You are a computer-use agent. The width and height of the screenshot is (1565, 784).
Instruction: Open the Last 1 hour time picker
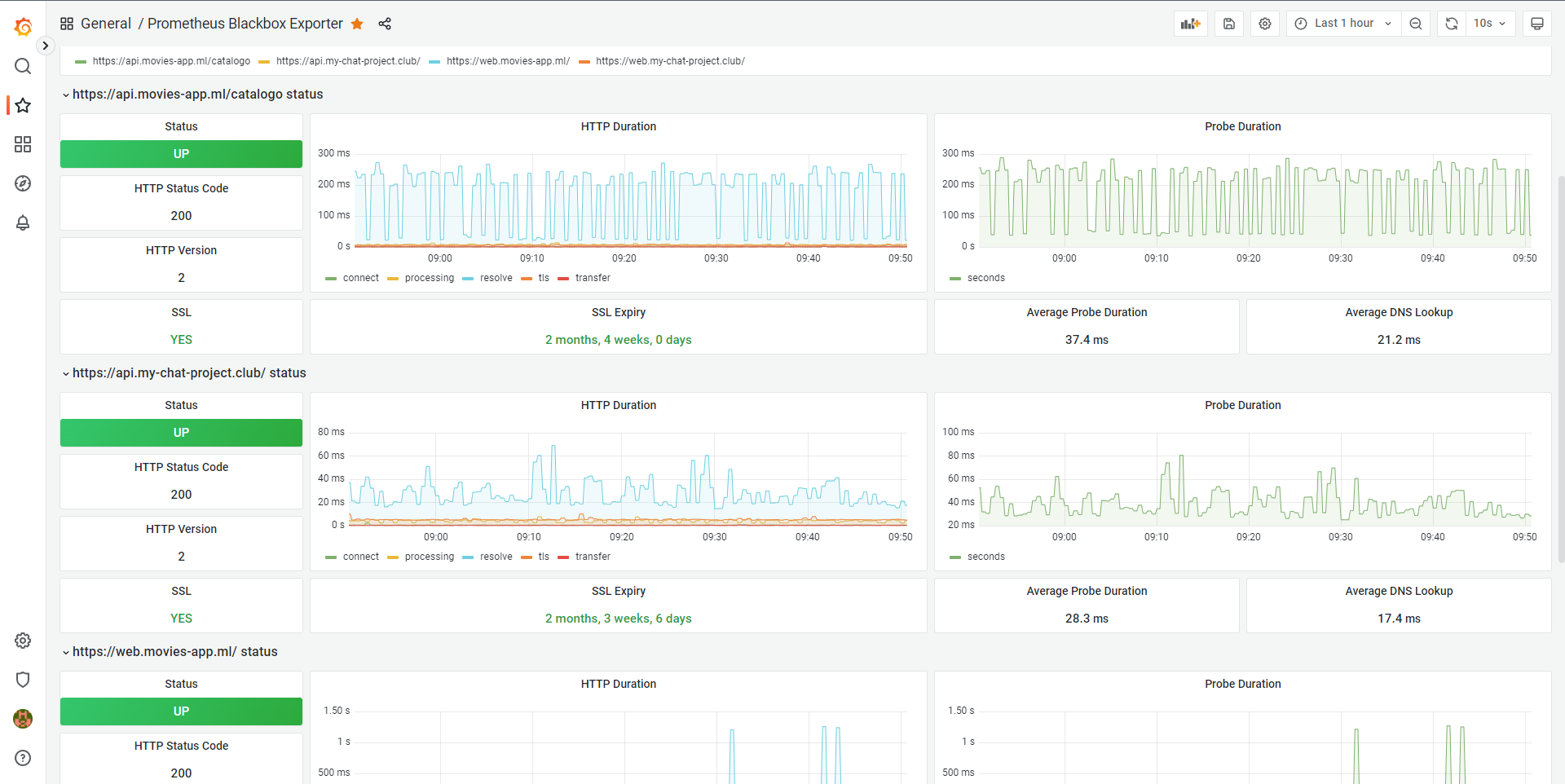pos(1343,24)
